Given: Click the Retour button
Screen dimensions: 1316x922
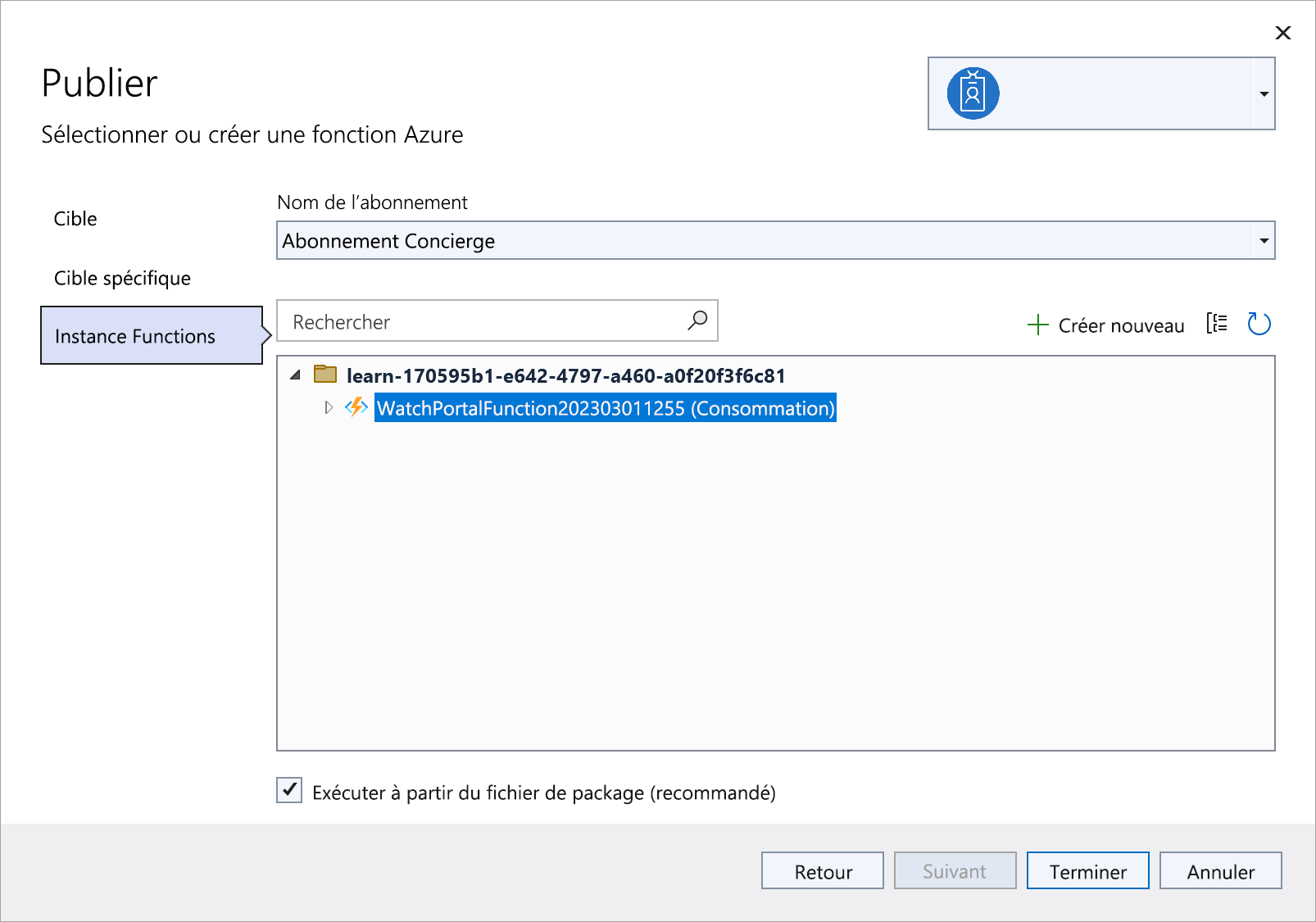Looking at the screenshot, I should coord(823,870).
